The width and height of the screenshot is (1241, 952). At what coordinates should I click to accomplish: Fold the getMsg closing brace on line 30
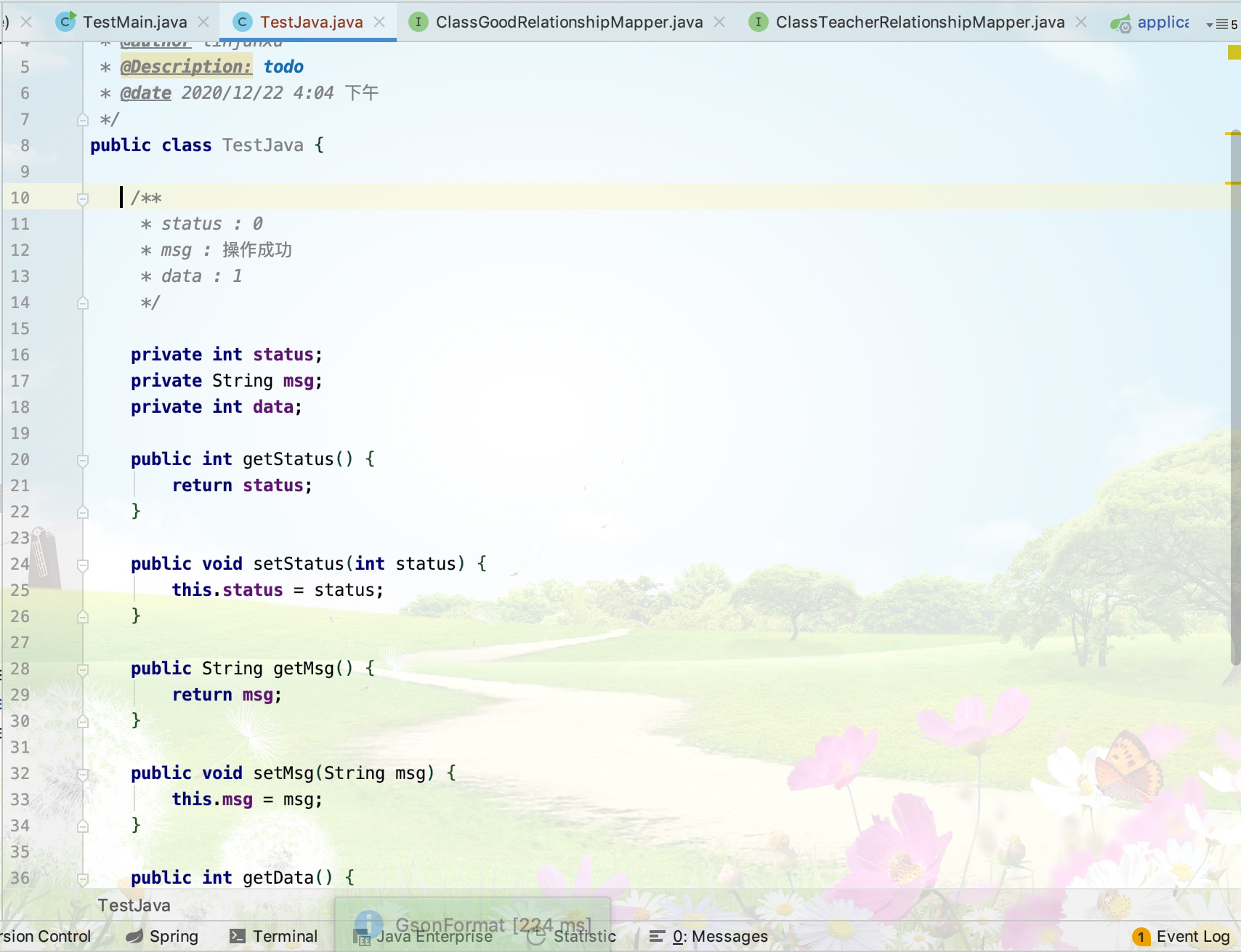(83, 722)
